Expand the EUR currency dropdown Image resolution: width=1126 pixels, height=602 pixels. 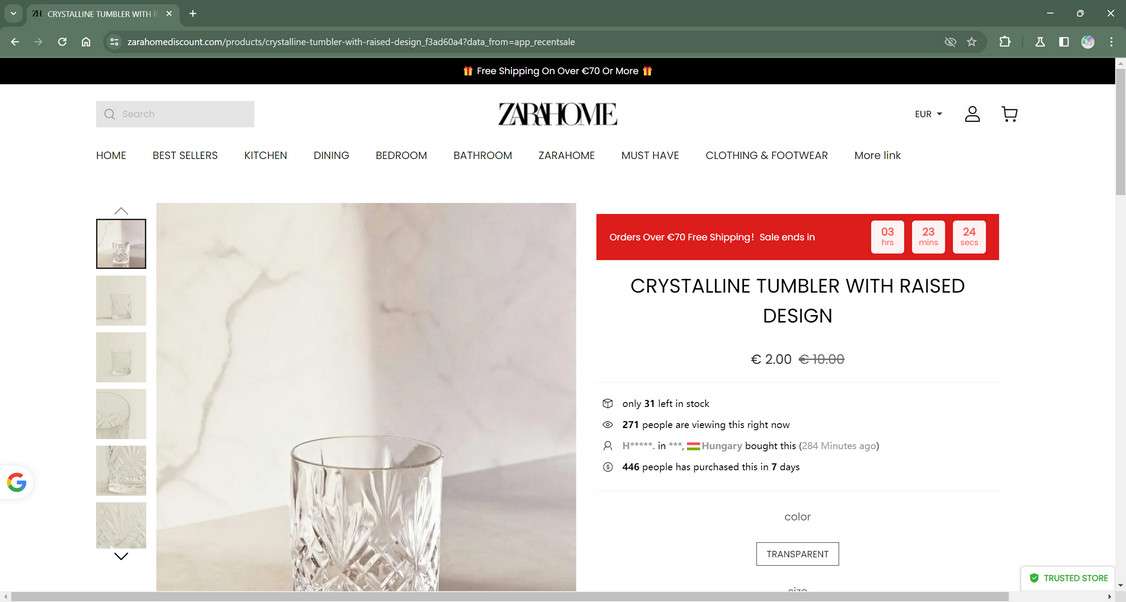click(x=928, y=114)
